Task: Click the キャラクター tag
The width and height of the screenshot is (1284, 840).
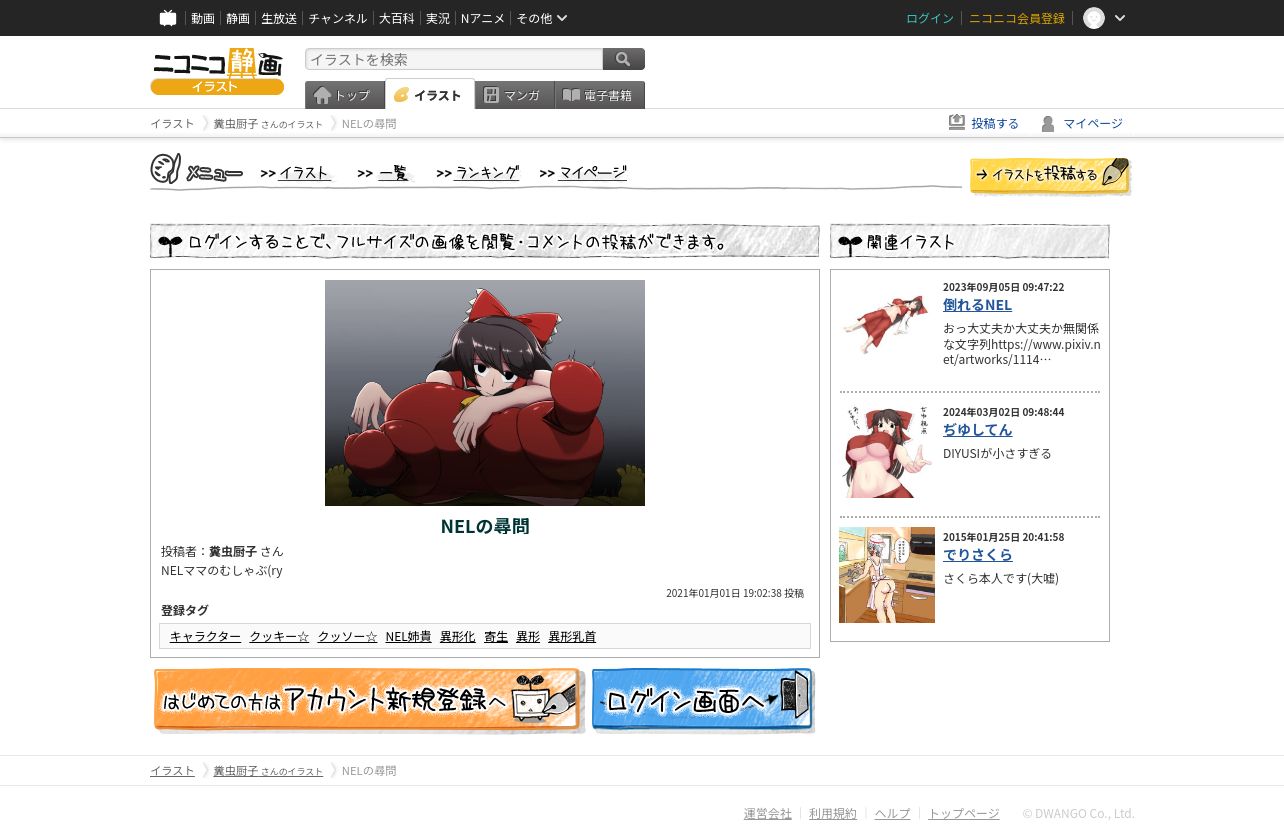Action: tap(205, 637)
